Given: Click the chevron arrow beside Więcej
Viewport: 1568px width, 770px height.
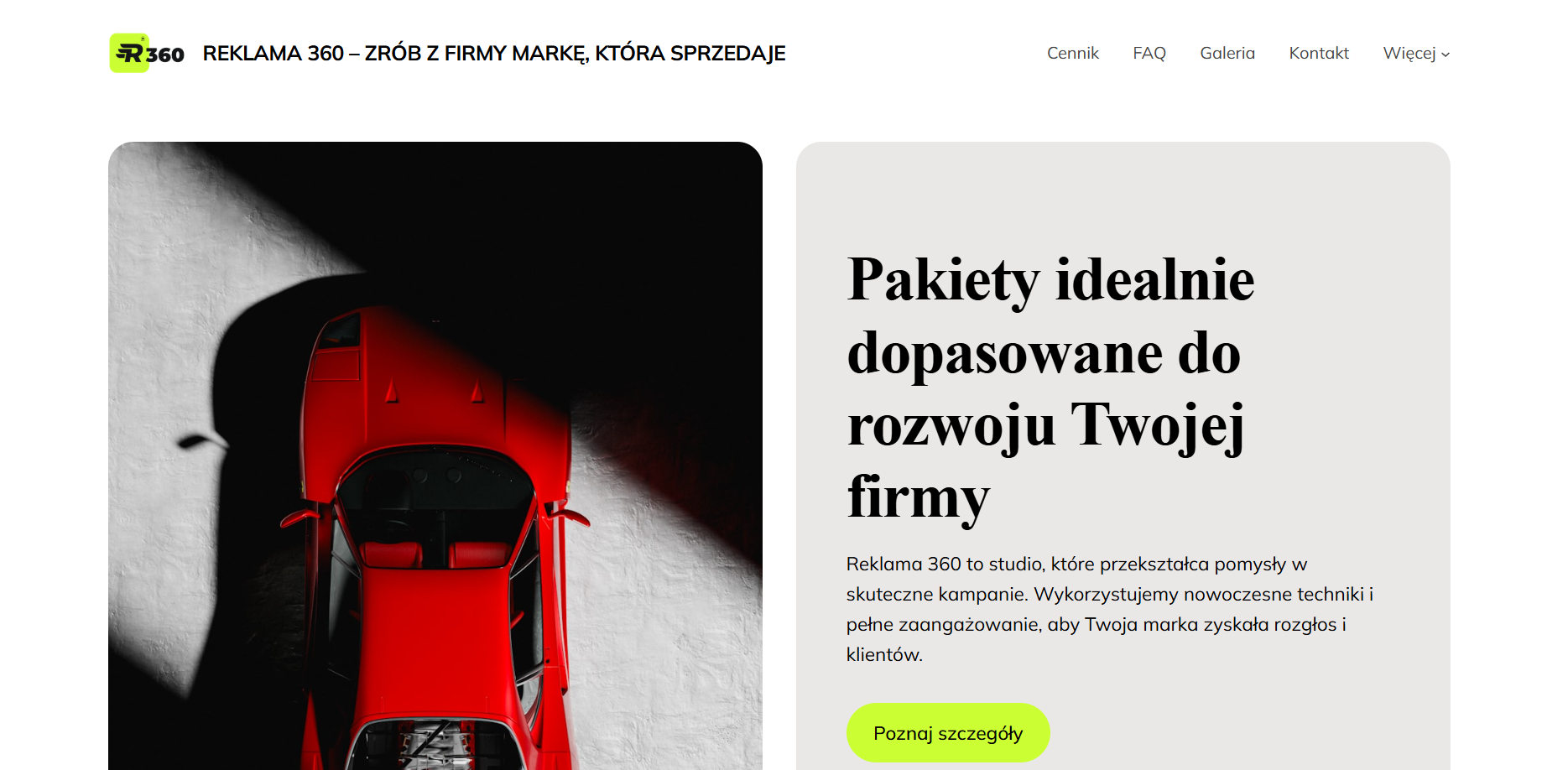Looking at the screenshot, I should pos(1446,55).
